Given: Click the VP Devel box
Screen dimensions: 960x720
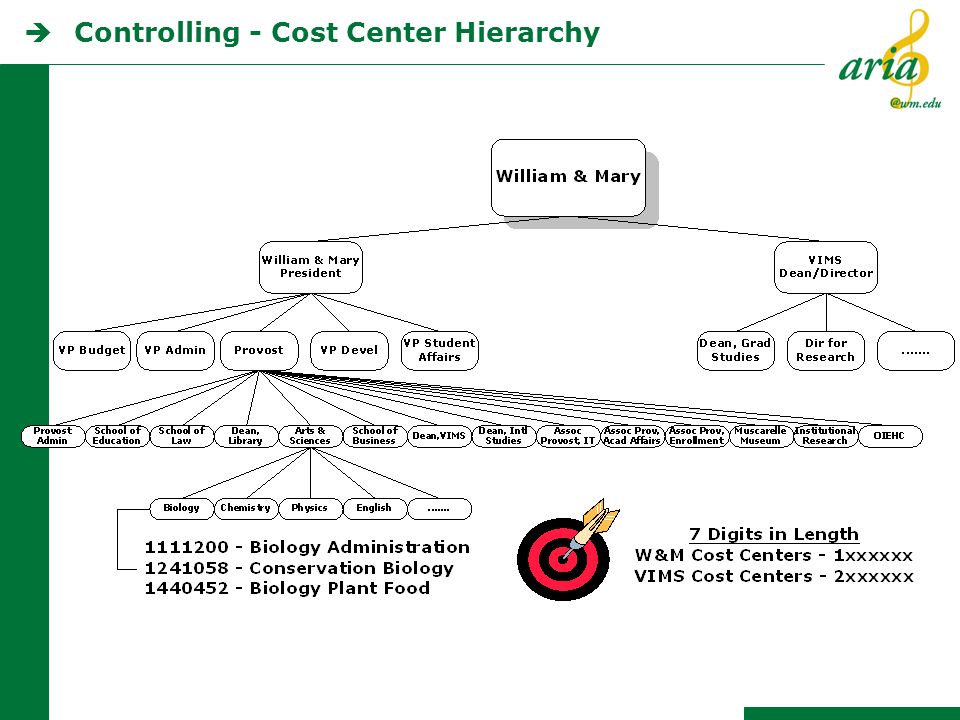Looking at the screenshot, I should [x=349, y=351].
